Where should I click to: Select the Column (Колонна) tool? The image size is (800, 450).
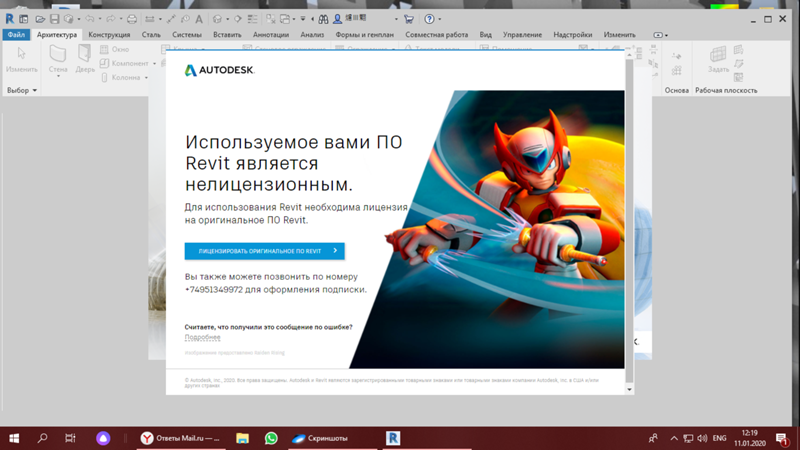121,78
